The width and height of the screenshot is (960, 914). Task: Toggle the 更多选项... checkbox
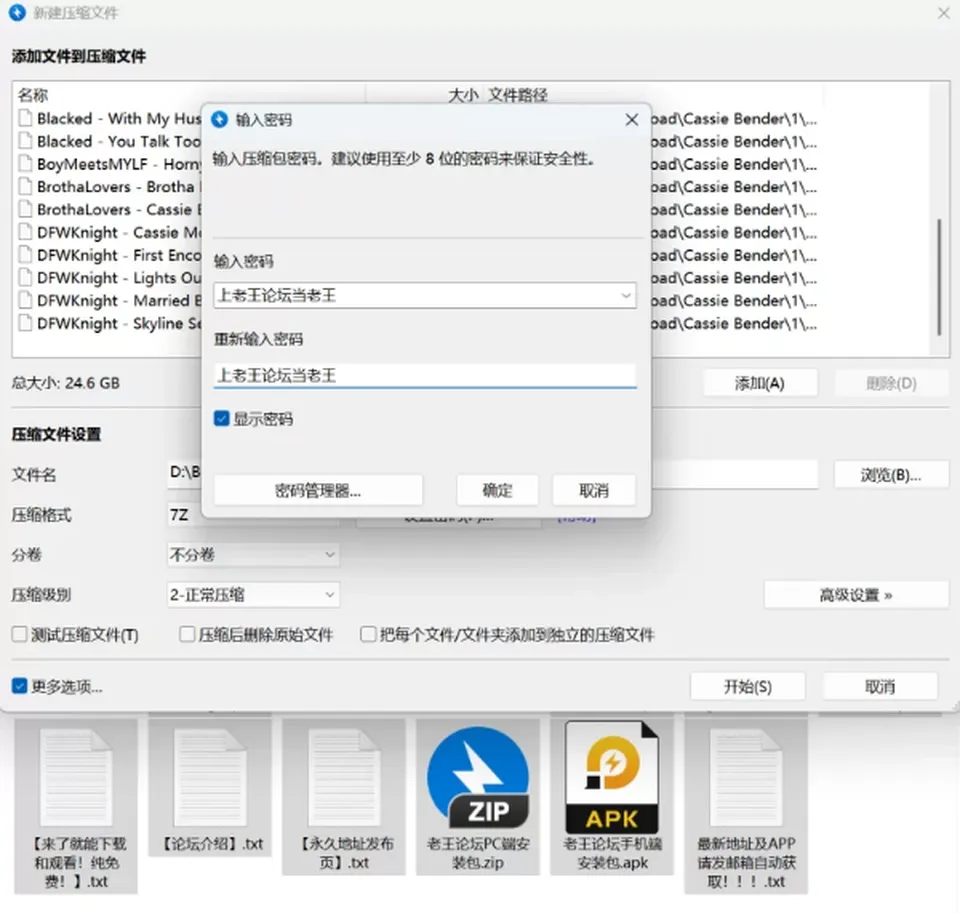click(x=20, y=686)
